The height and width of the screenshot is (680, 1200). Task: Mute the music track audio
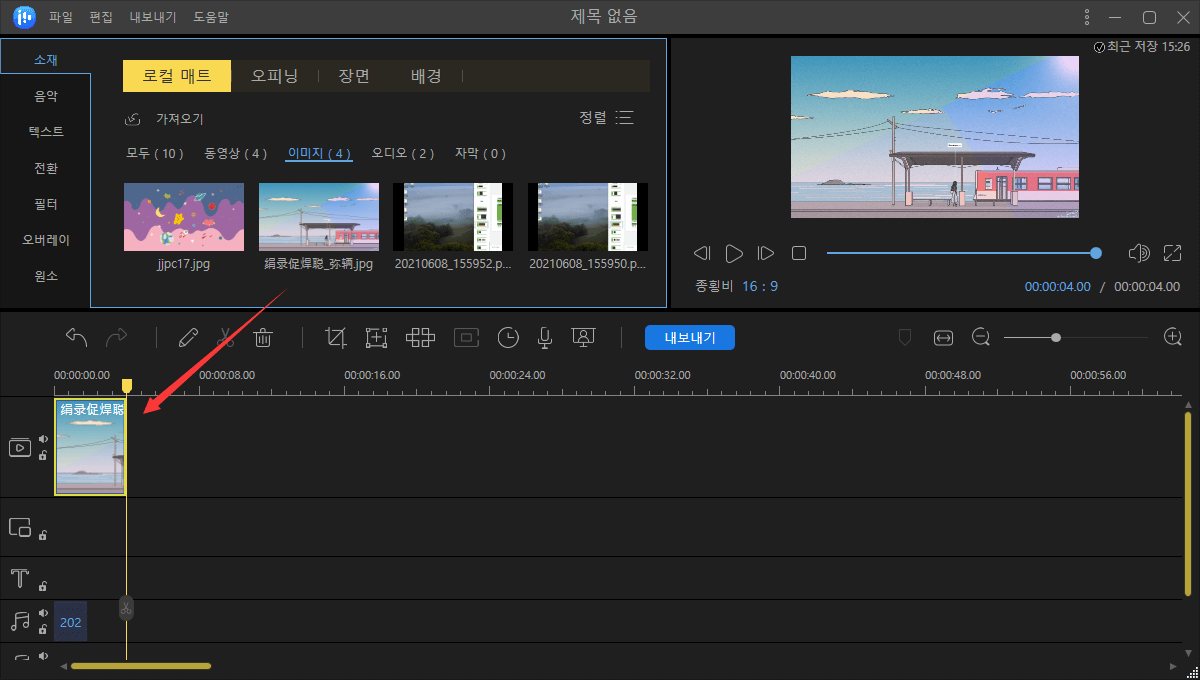click(x=42, y=612)
